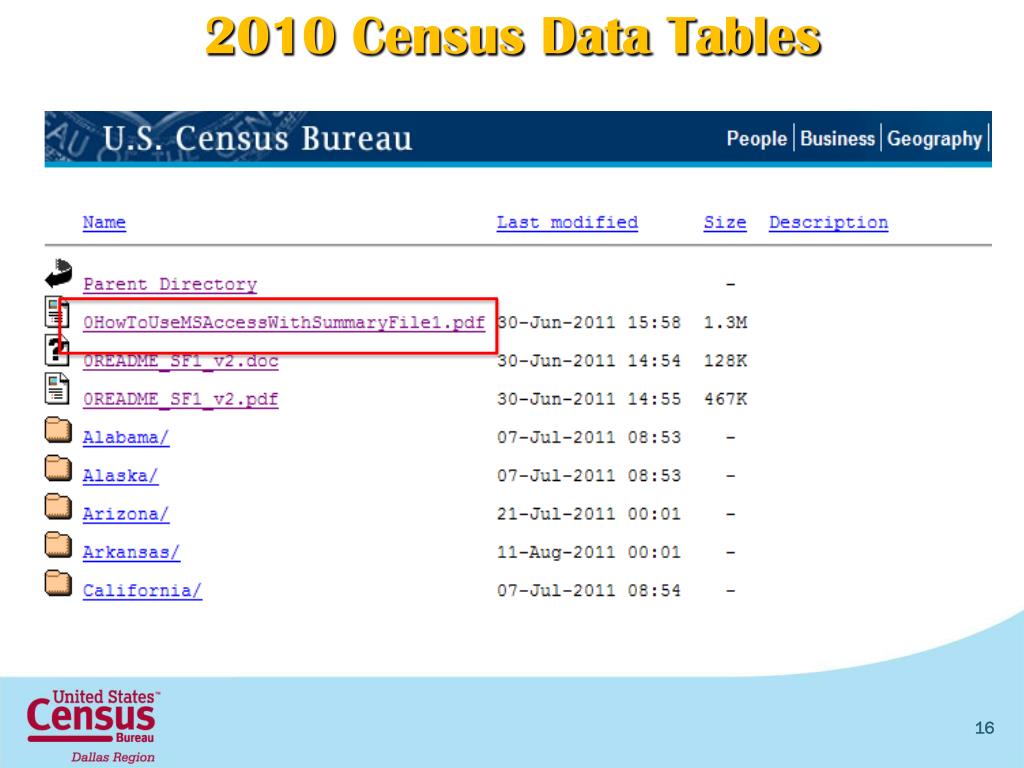The image size is (1024, 768).
Task: Click the document icon beside 0HowToUseMSAccessWithSummaryFile1.pdf
Action: pos(57,312)
